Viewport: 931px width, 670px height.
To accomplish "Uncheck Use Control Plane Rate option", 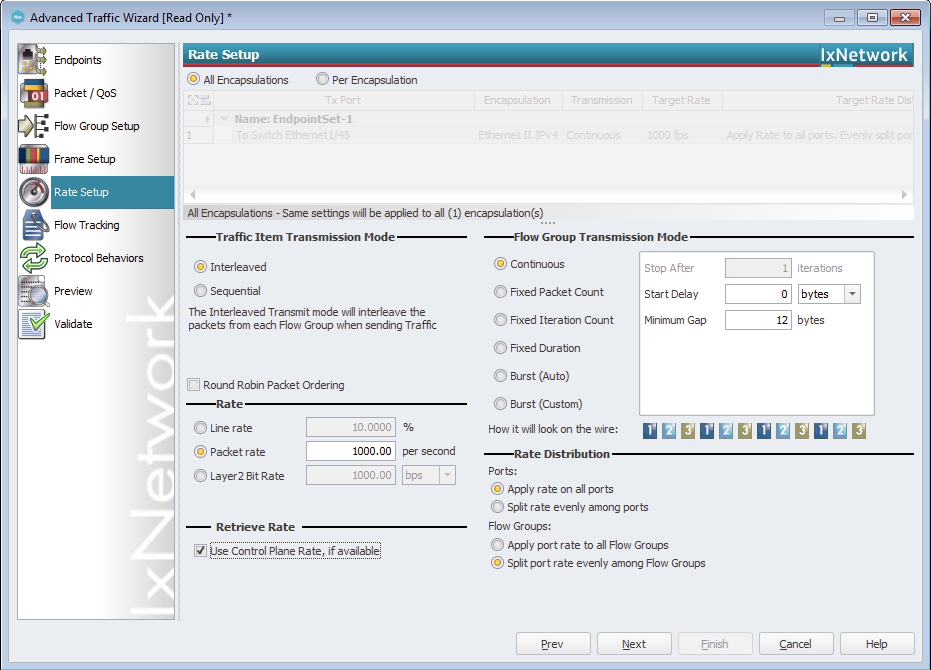I will point(201,551).
